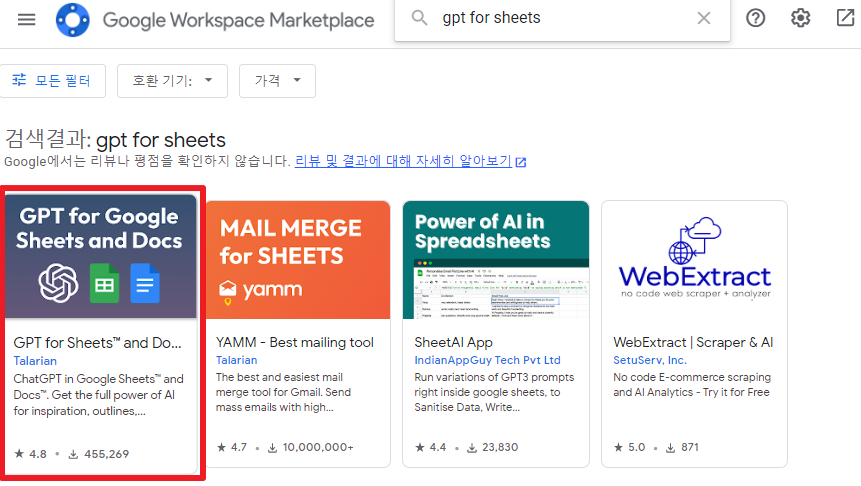The width and height of the screenshot is (861, 486).
Task: Open the GPT for Google Sheets and Docs banner
Action: [x=100, y=256]
